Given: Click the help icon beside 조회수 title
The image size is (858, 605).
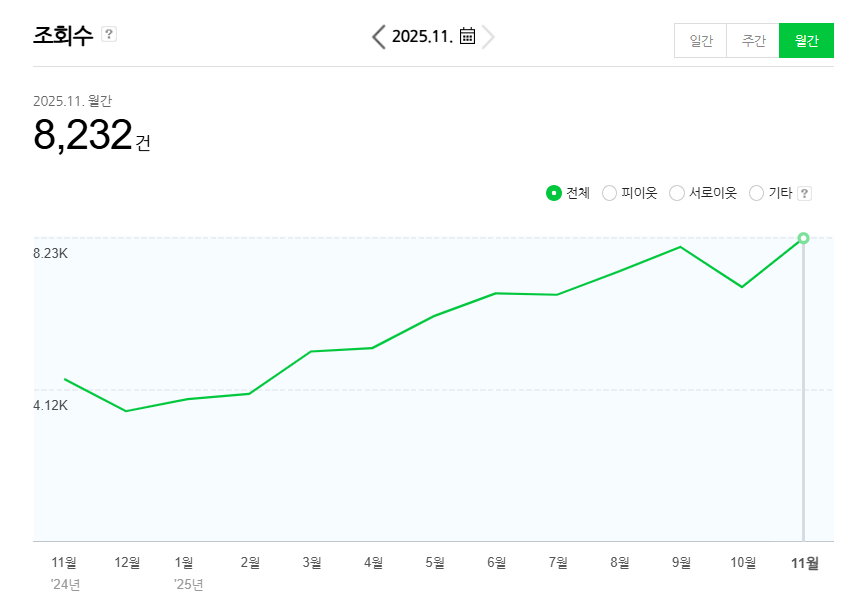Looking at the screenshot, I should [109, 35].
